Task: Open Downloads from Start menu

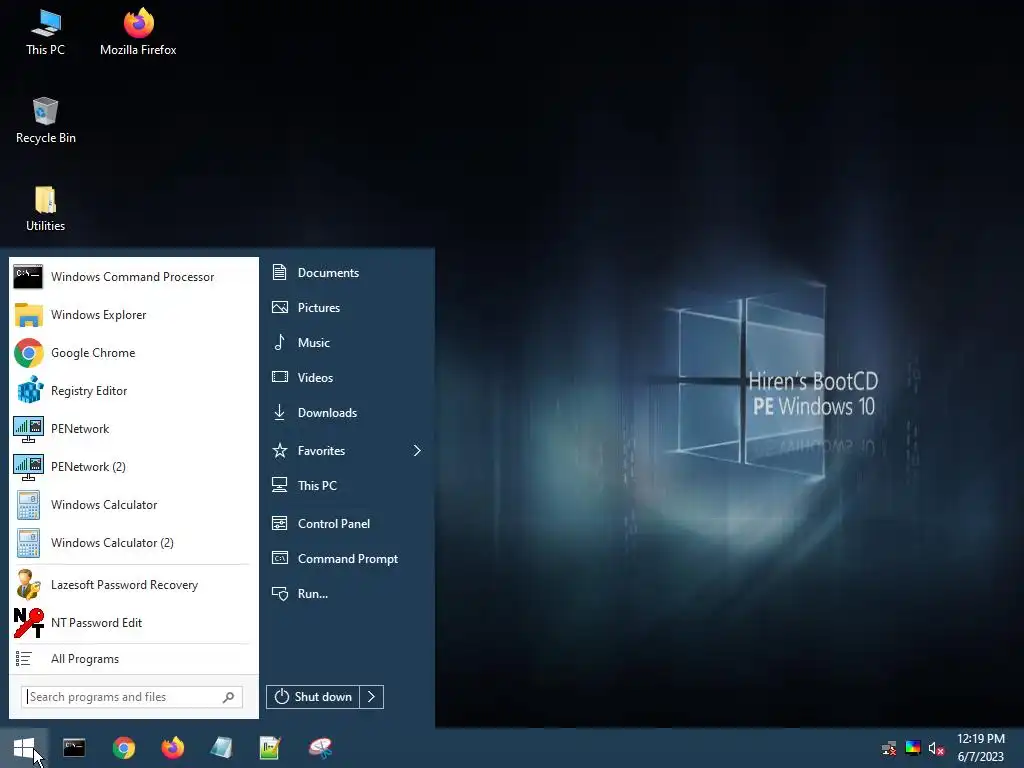Action: pyautogui.click(x=347, y=413)
